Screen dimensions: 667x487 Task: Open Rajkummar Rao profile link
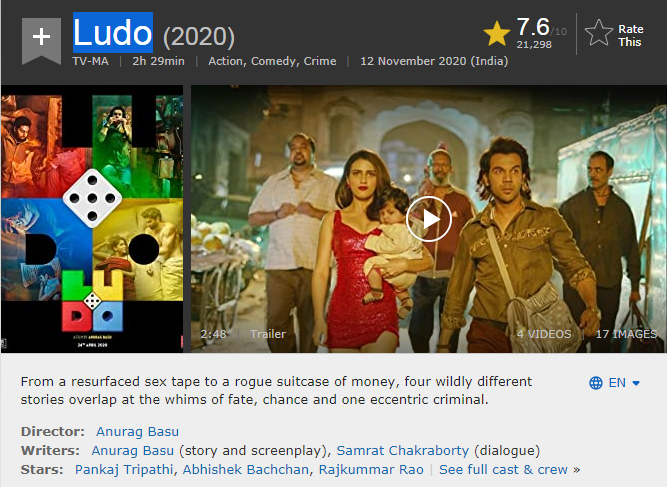(x=371, y=470)
